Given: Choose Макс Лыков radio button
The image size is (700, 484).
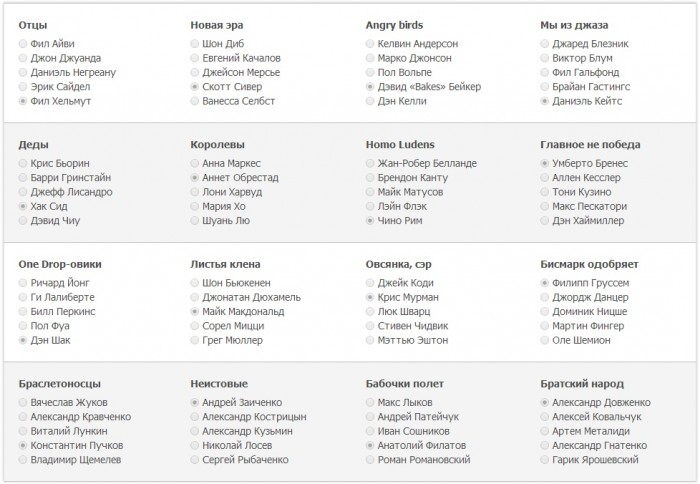Looking at the screenshot, I should (x=370, y=403).
